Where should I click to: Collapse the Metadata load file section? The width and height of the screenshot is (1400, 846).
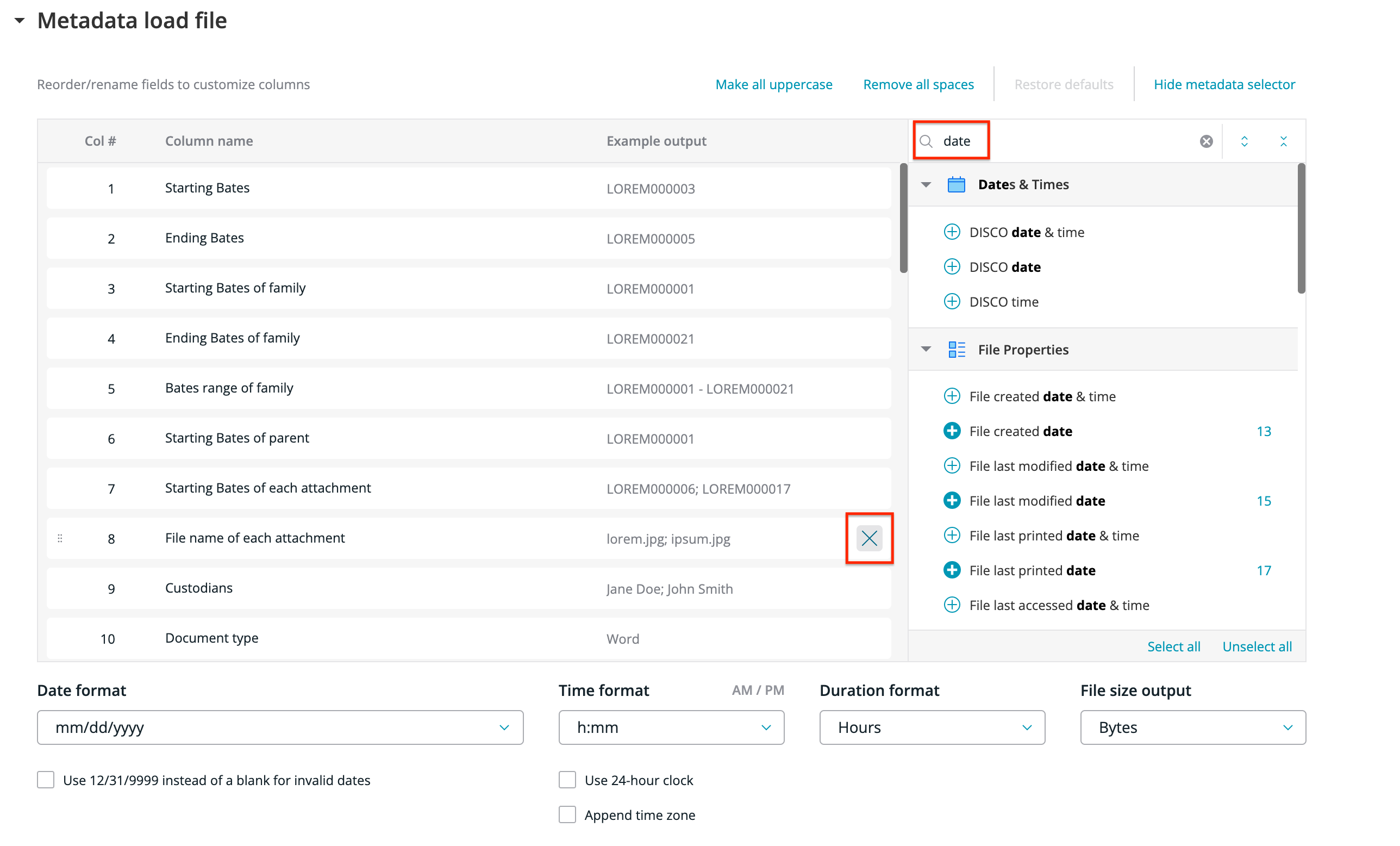point(20,21)
